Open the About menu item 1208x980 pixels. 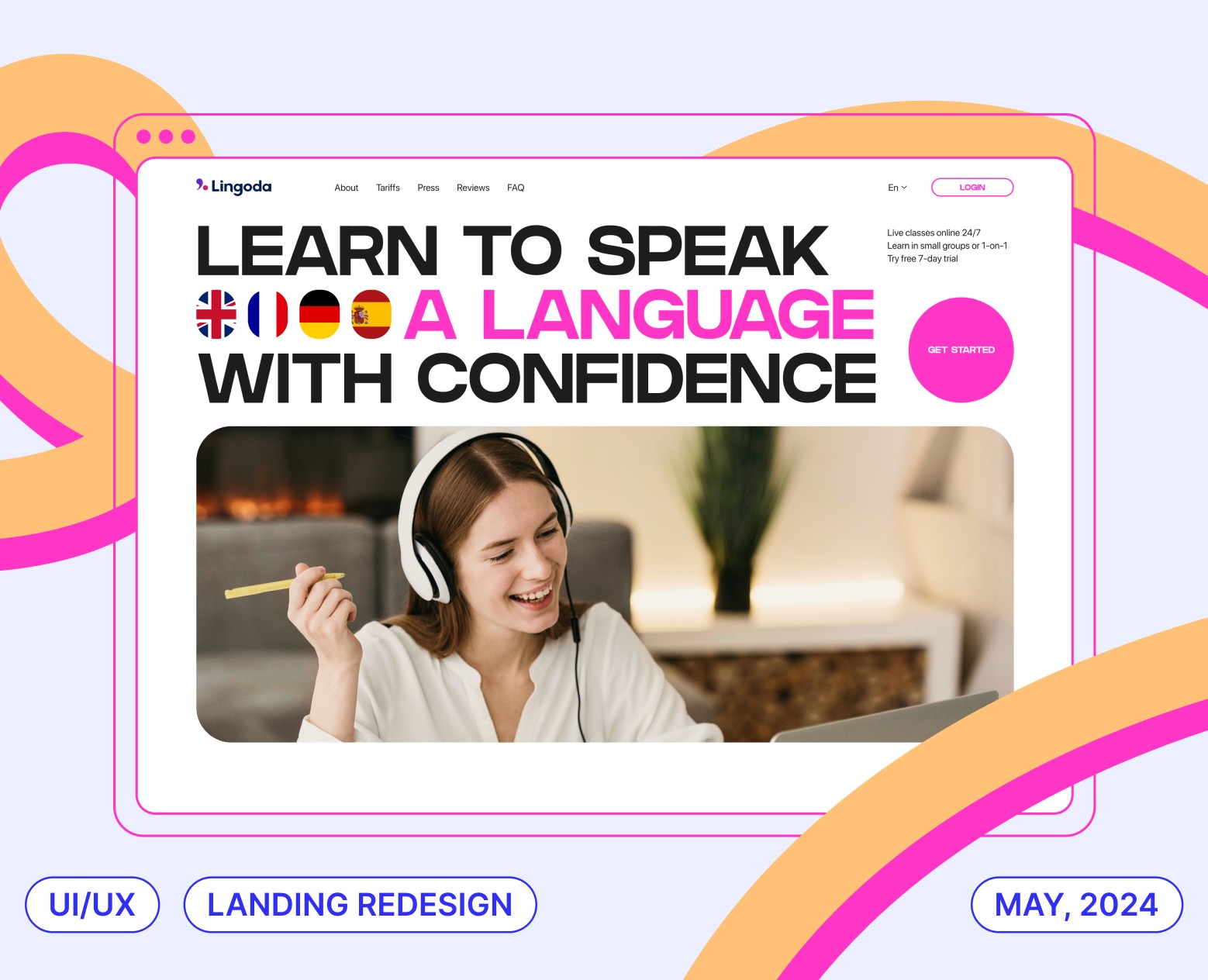click(347, 188)
